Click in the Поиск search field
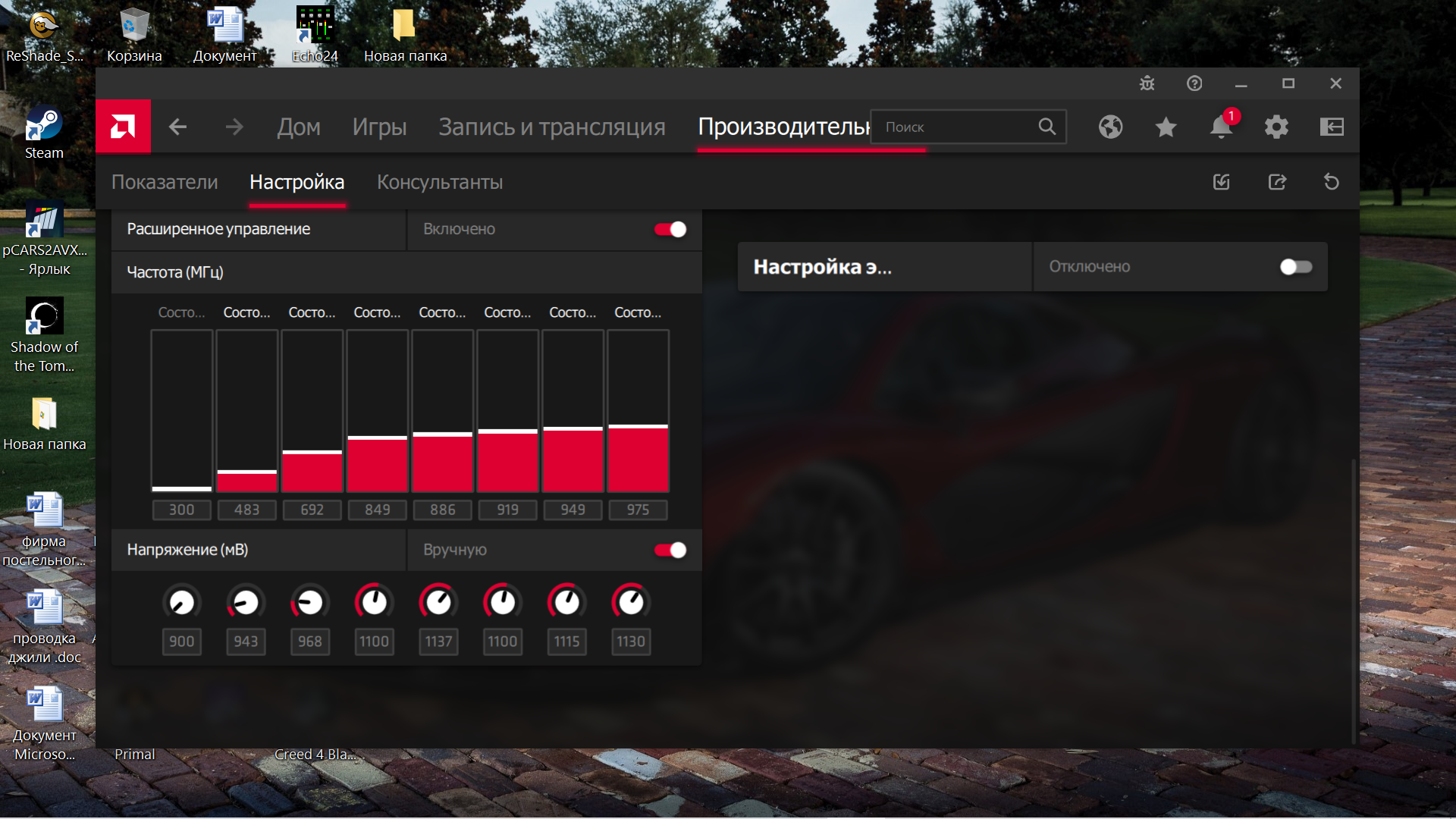 click(x=955, y=127)
